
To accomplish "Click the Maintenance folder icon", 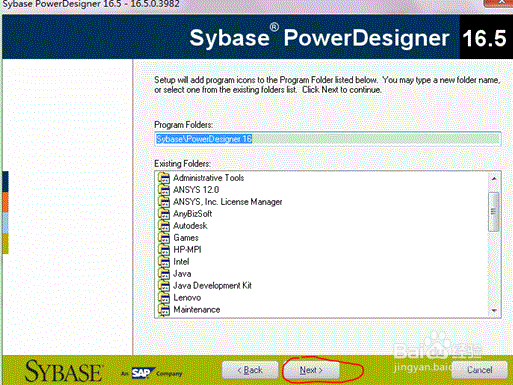I will [164, 310].
